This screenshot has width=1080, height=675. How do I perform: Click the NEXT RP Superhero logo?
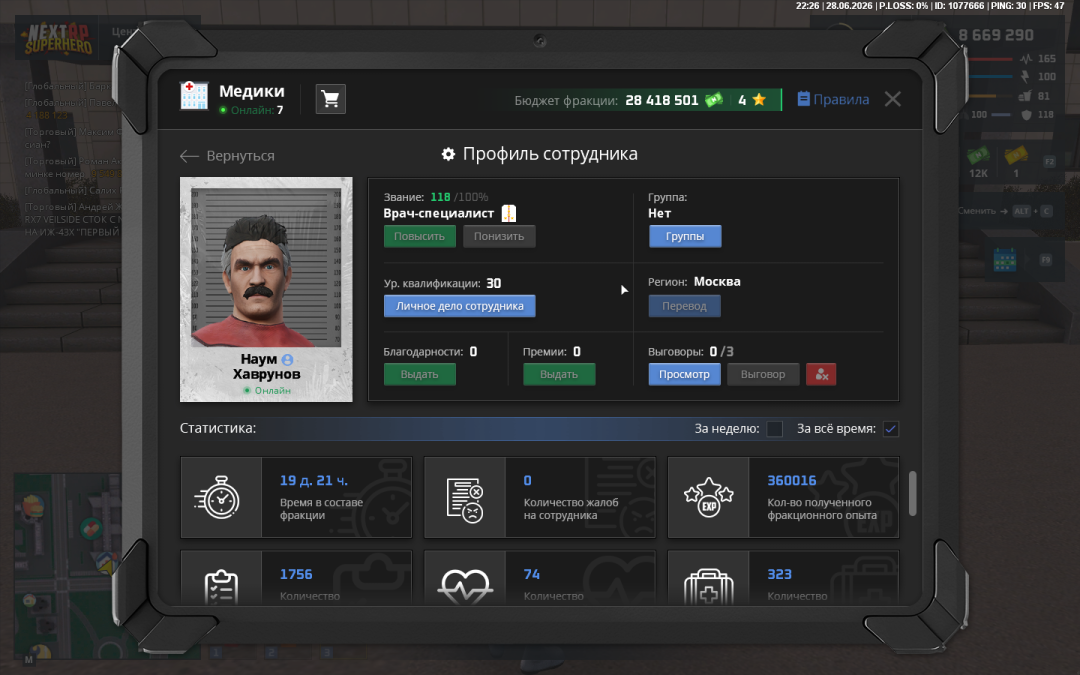coord(59,38)
